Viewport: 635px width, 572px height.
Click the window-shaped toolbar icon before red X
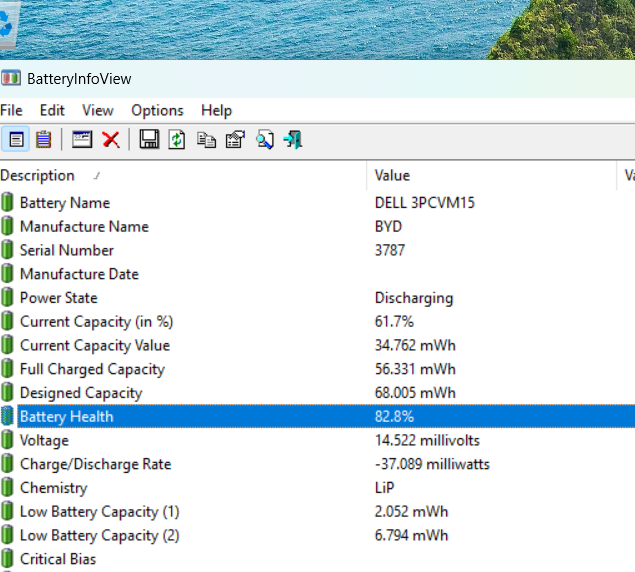click(x=82, y=140)
